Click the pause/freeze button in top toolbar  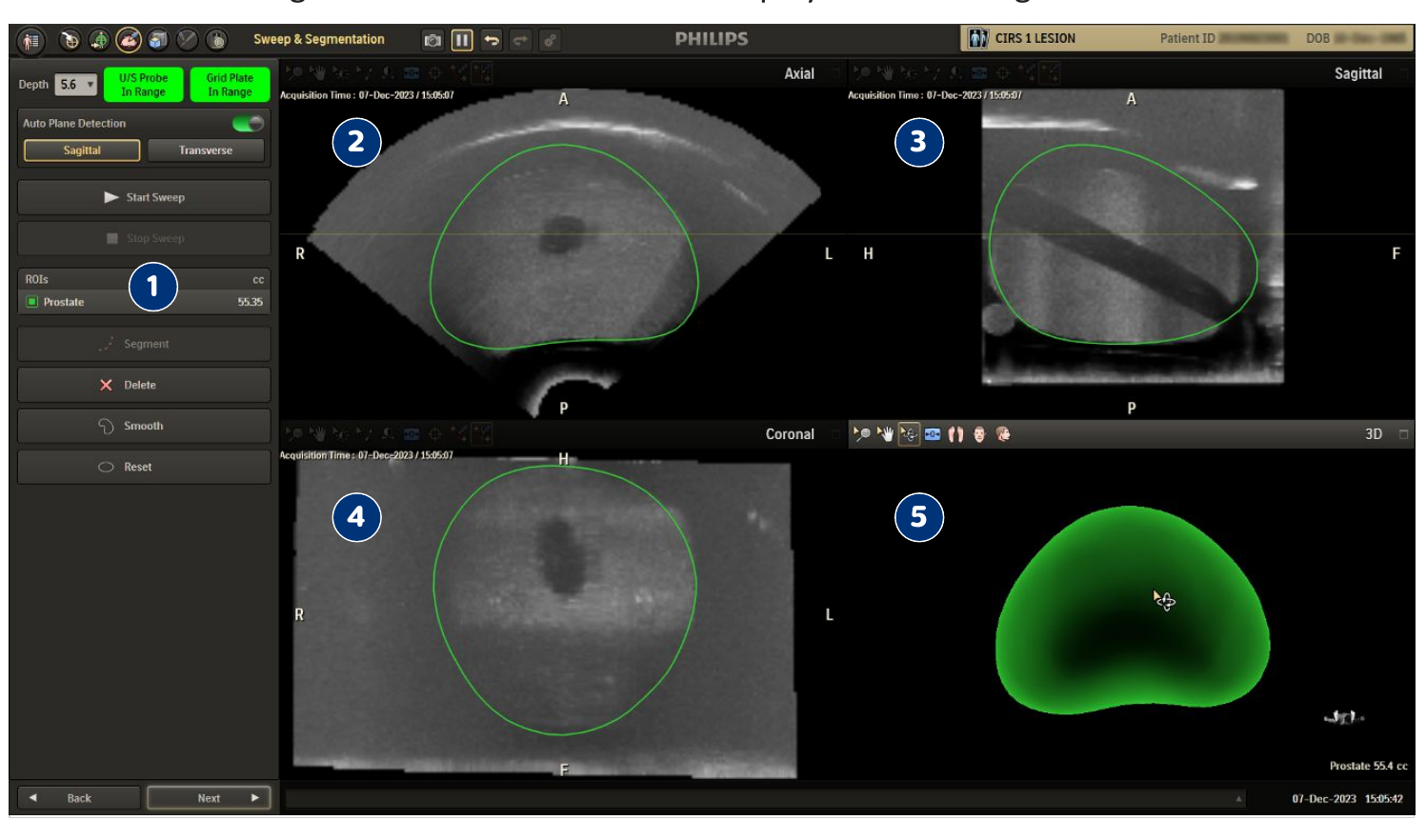click(462, 40)
